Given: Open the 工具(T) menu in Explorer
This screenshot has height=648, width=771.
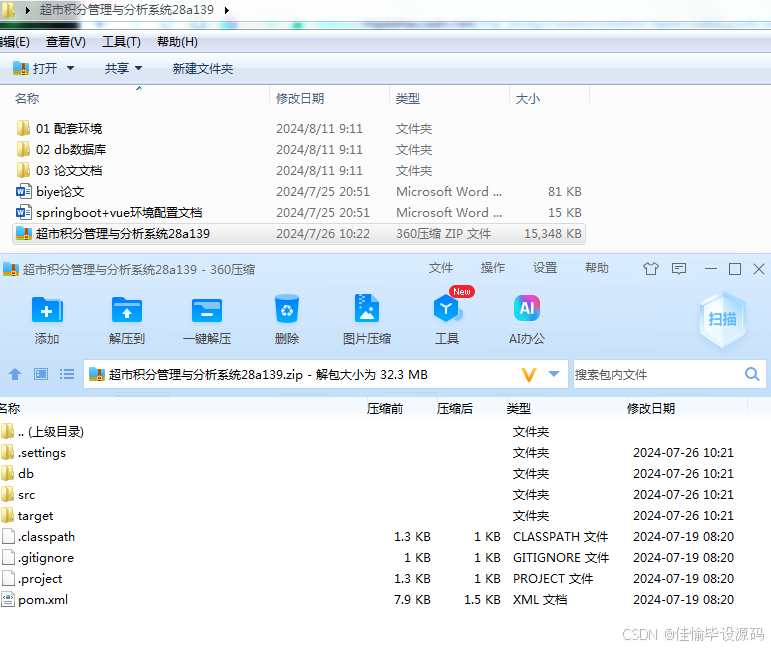Looking at the screenshot, I should [x=121, y=42].
